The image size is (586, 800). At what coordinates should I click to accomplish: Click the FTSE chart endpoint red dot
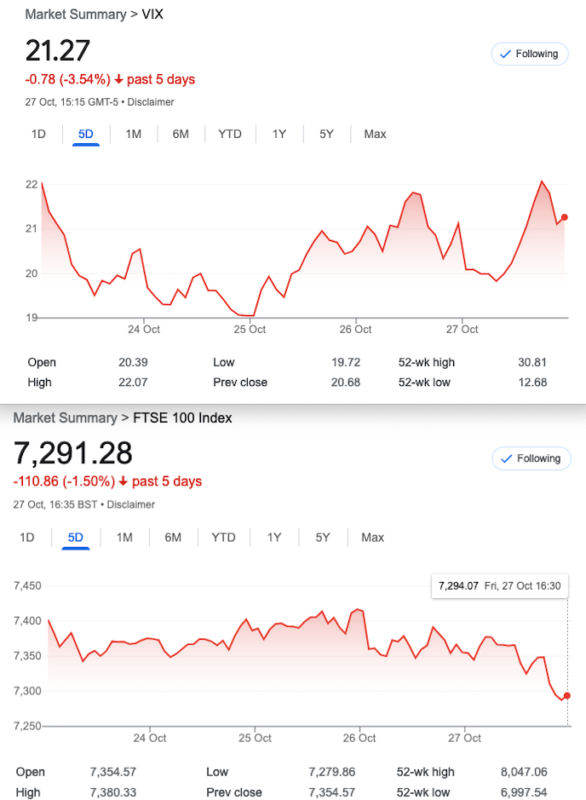567,696
